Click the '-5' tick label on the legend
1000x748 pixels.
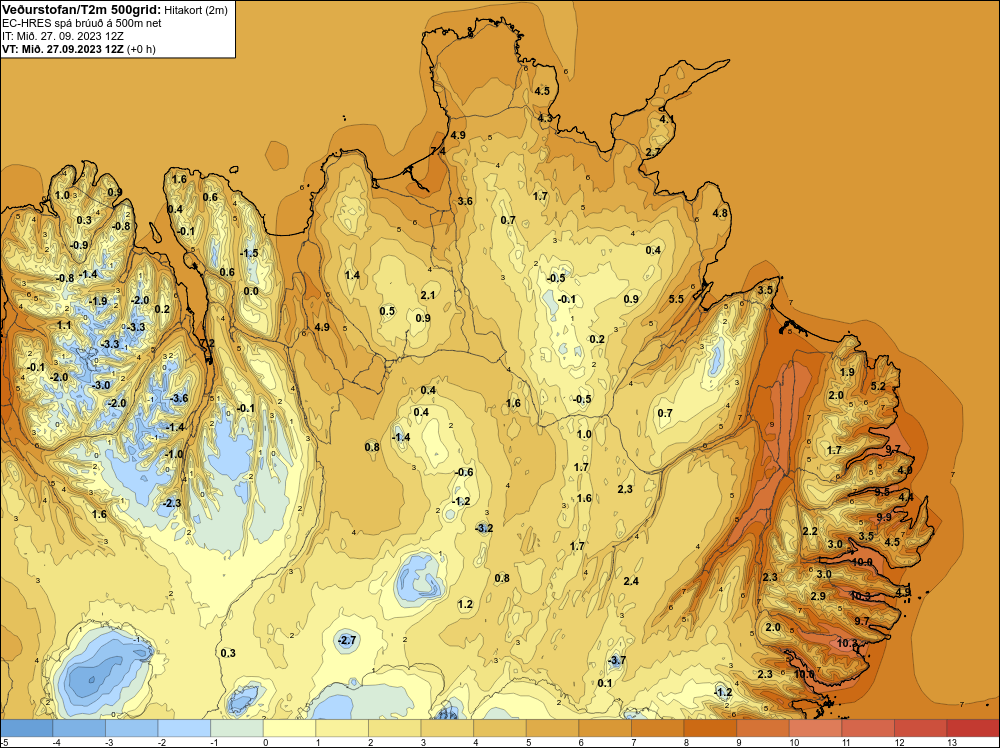pos(4,742)
